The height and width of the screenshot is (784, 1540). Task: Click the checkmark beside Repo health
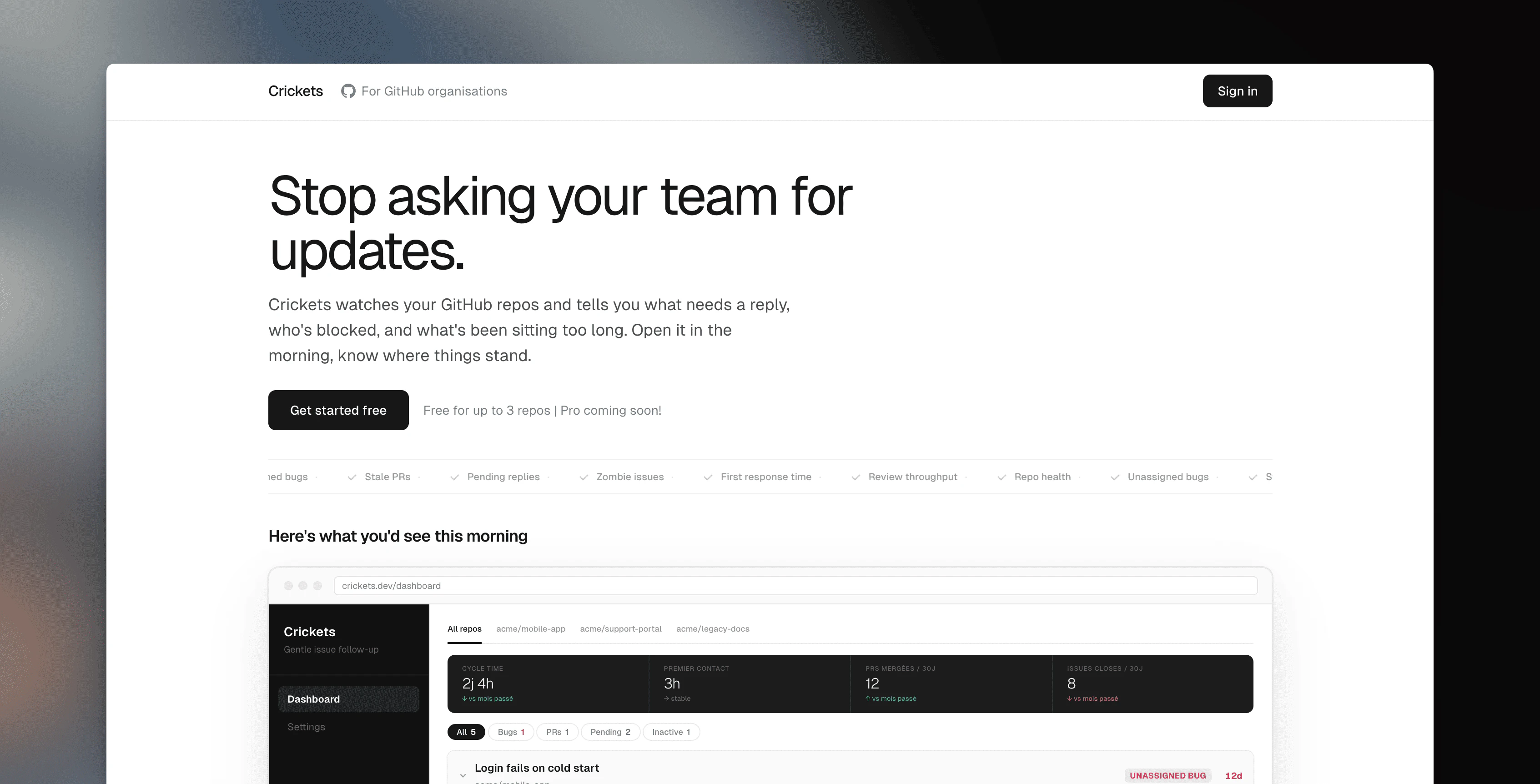(1002, 477)
